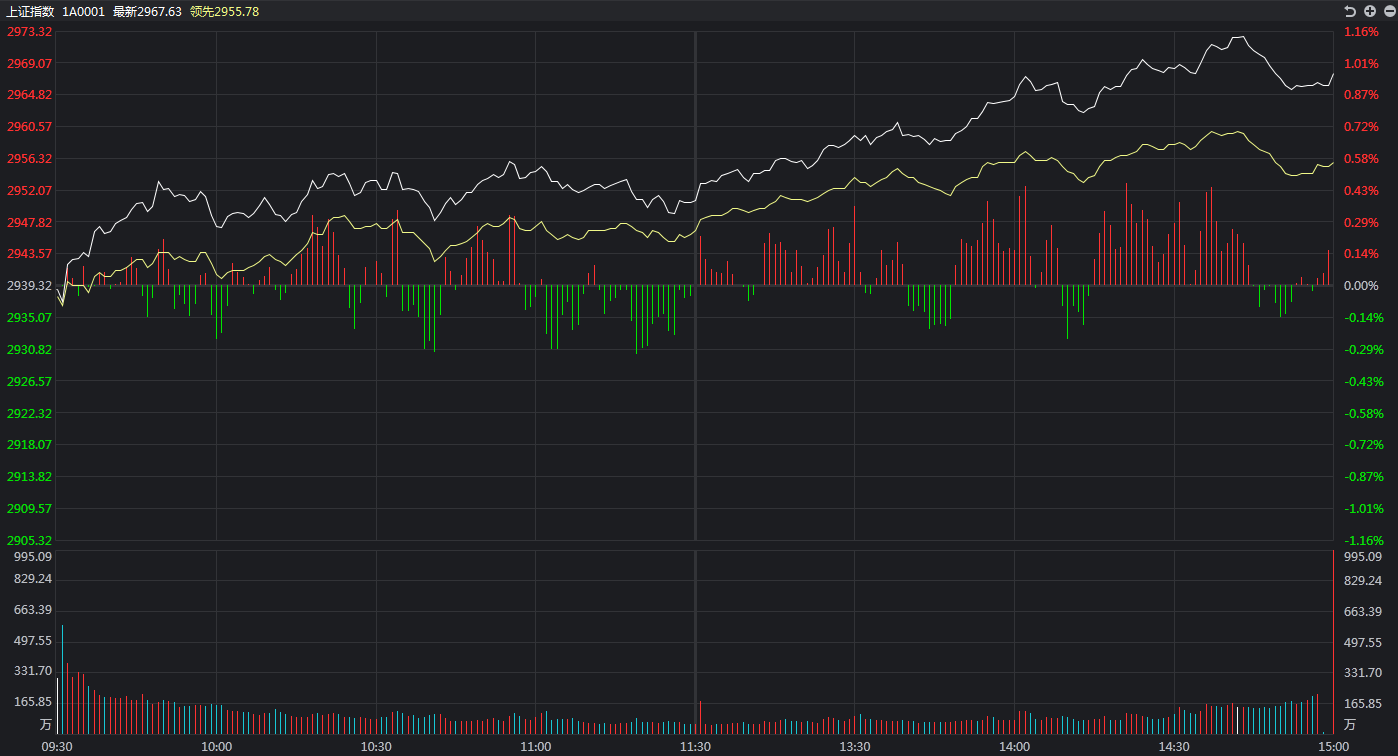The height and width of the screenshot is (756, 1398).
Task: Click the 2960.57 price axis label
Action: 30,127
